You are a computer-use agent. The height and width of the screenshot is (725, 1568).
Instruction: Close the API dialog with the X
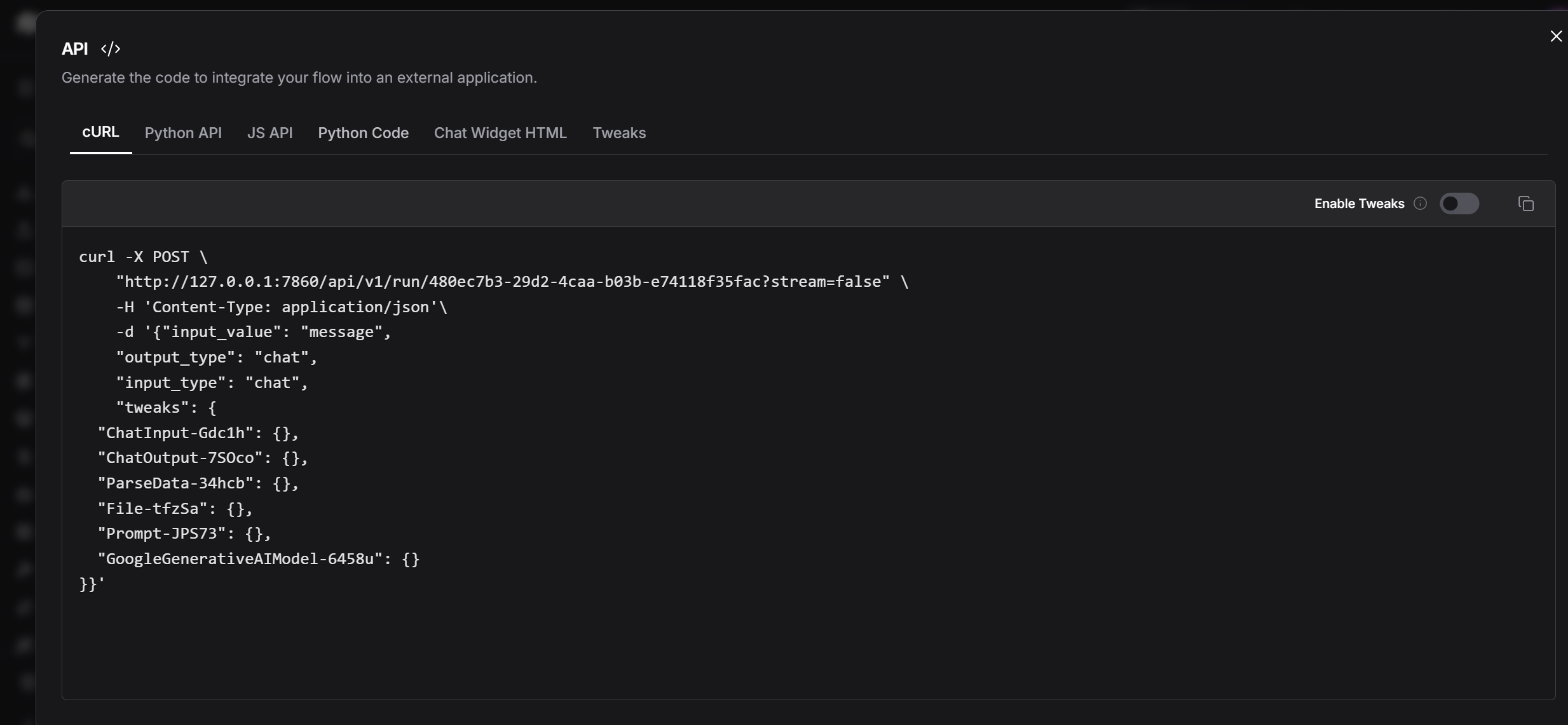[1555, 36]
